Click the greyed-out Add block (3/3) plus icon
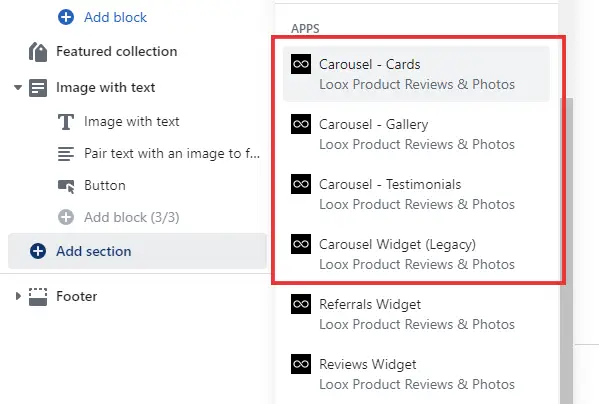 tap(66, 217)
